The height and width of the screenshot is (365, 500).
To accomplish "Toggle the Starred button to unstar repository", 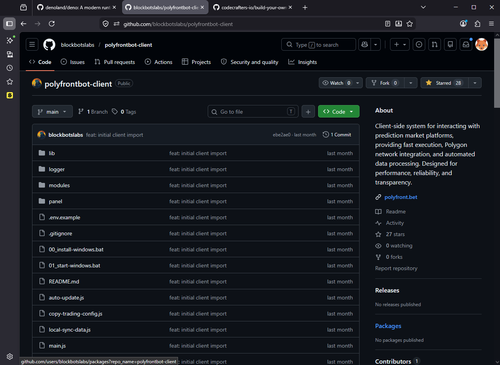I will 445,83.
